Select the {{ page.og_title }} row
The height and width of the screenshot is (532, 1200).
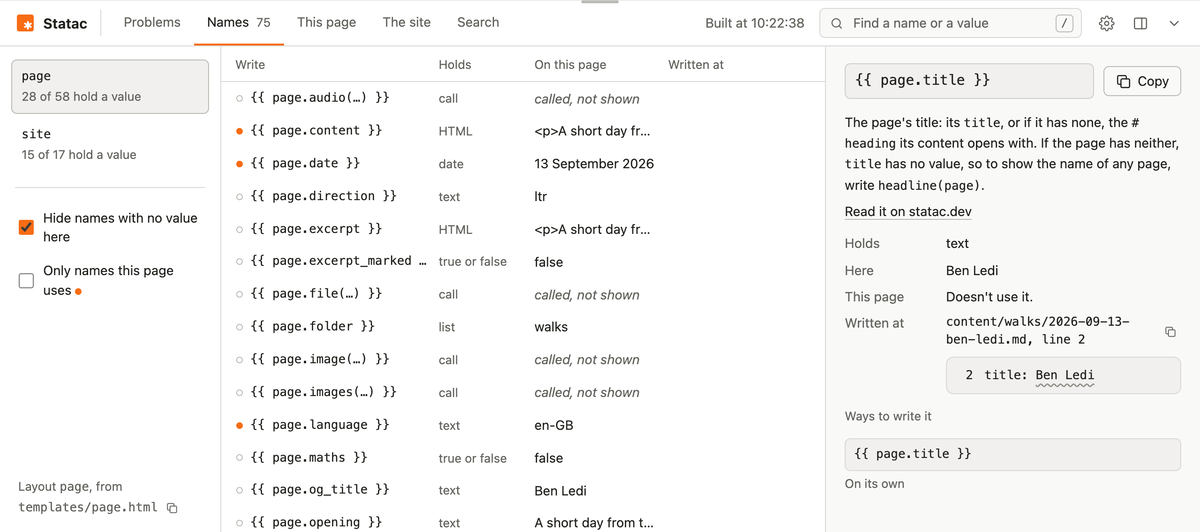[x=523, y=490]
